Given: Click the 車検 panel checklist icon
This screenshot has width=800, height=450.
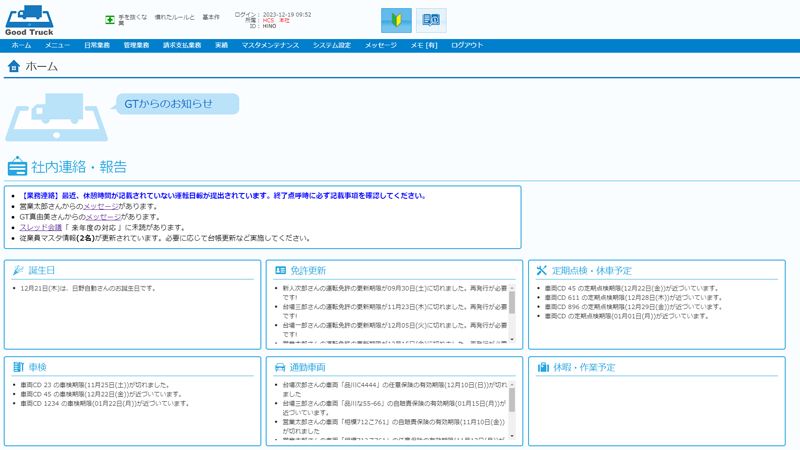Looking at the screenshot, I should 17,367.
